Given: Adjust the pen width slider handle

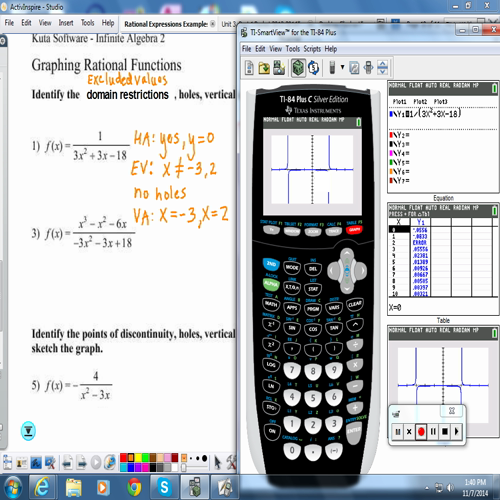Looking at the screenshot, I should tap(184, 468).
